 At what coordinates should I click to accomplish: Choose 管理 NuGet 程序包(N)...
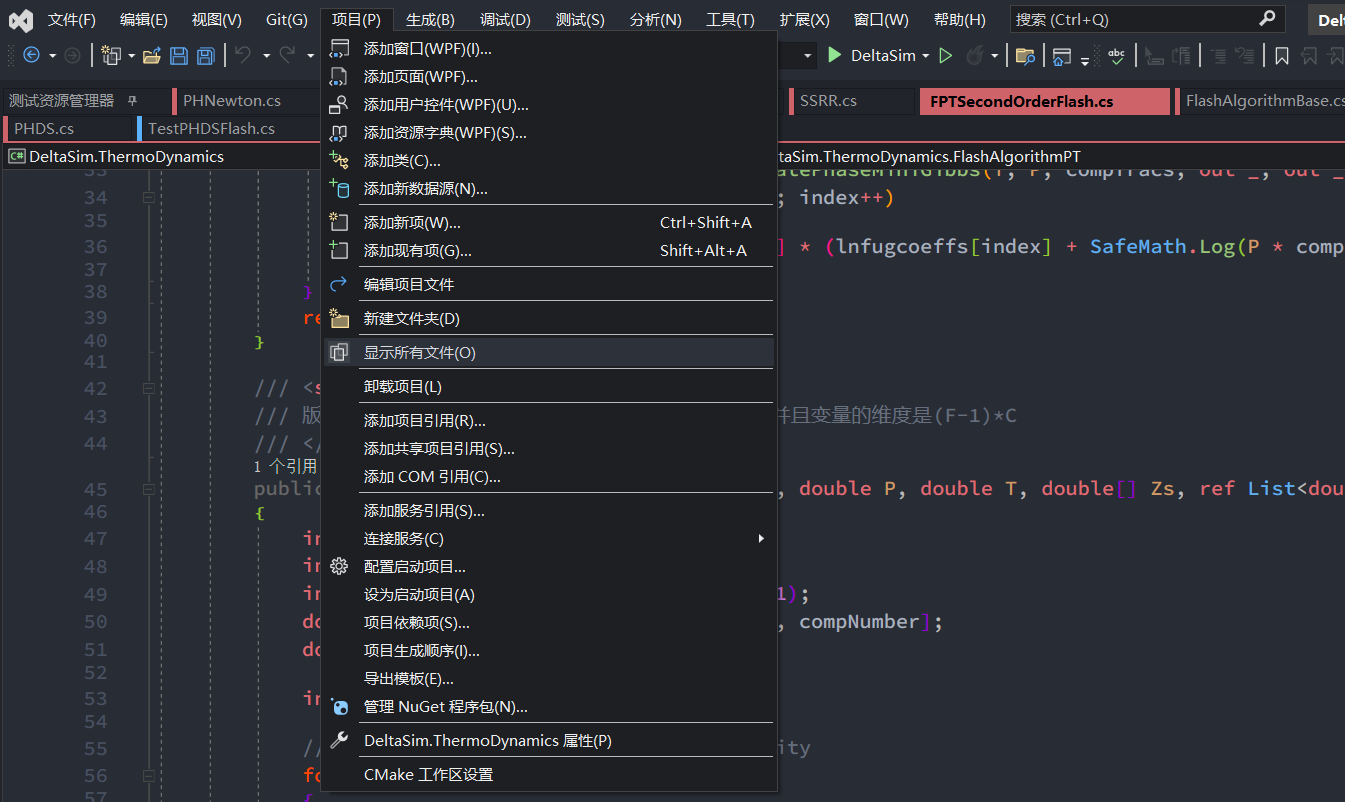[x=549, y=707]
